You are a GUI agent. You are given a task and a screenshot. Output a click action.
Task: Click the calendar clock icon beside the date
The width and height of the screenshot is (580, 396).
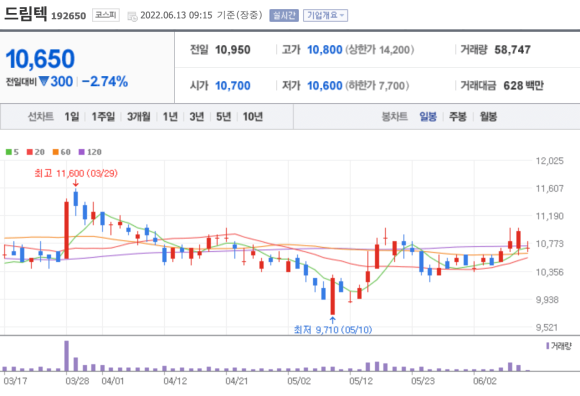[x=132, y=16]
